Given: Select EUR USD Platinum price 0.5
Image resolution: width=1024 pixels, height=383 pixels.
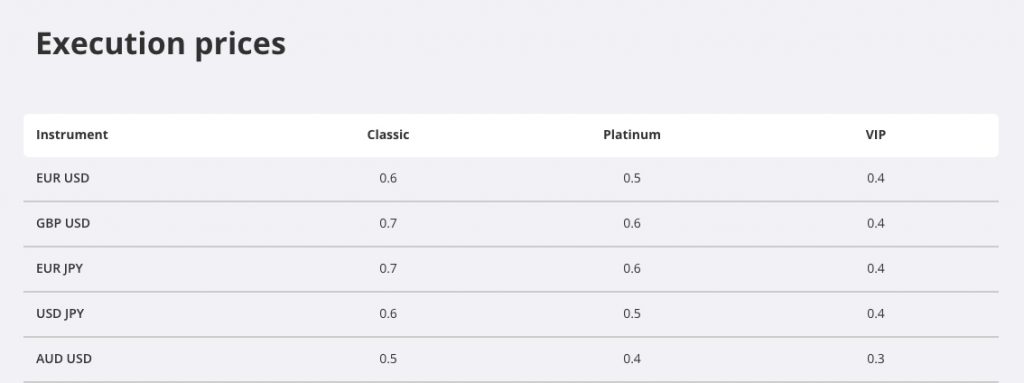Looking at the screenshot, I should pyautogui.click(x=632, y=178).
